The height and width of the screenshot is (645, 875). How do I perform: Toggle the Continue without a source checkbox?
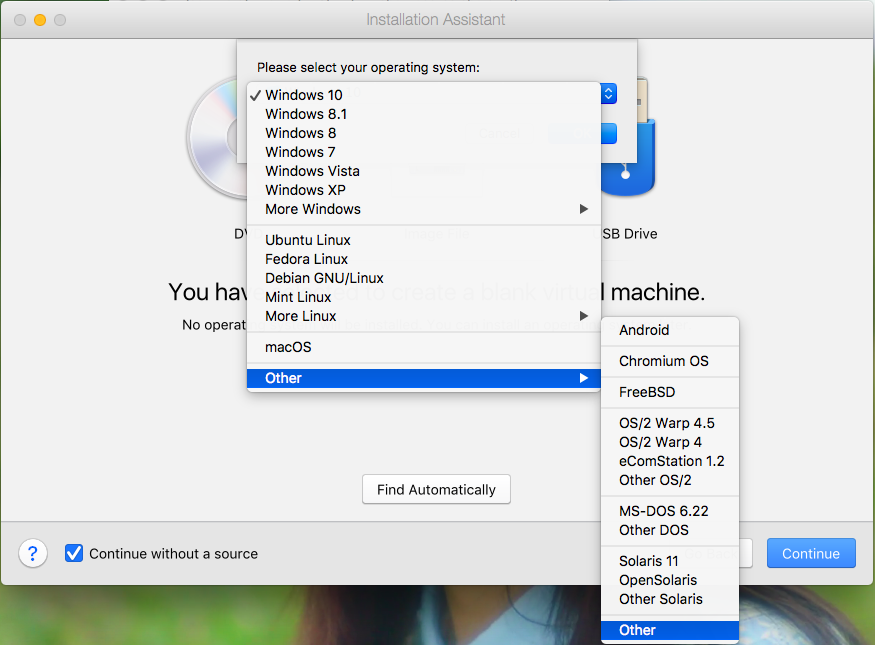(74, 553)
